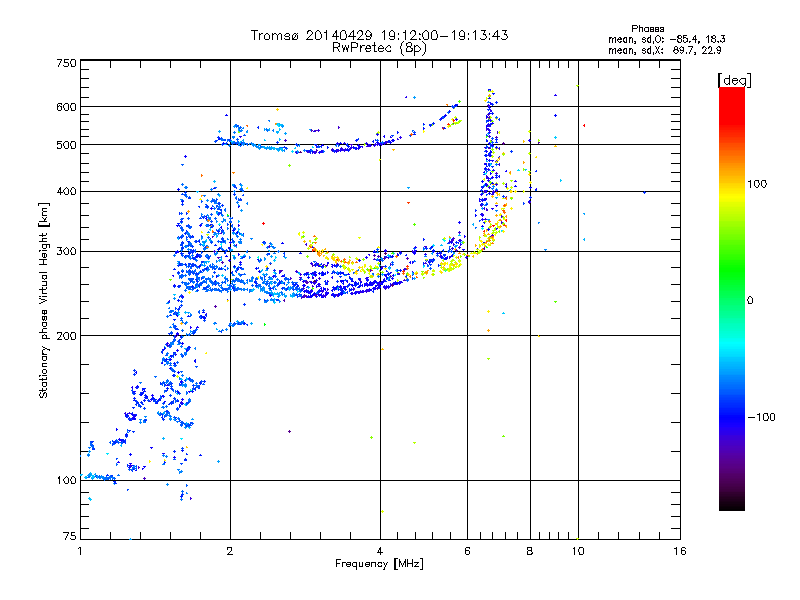This screenshot has height=600, width=800.
Task: Click the 'Stationary phase Virtual Height [km]' axis title
Action: pyautogui.click(x=44, y=300)
